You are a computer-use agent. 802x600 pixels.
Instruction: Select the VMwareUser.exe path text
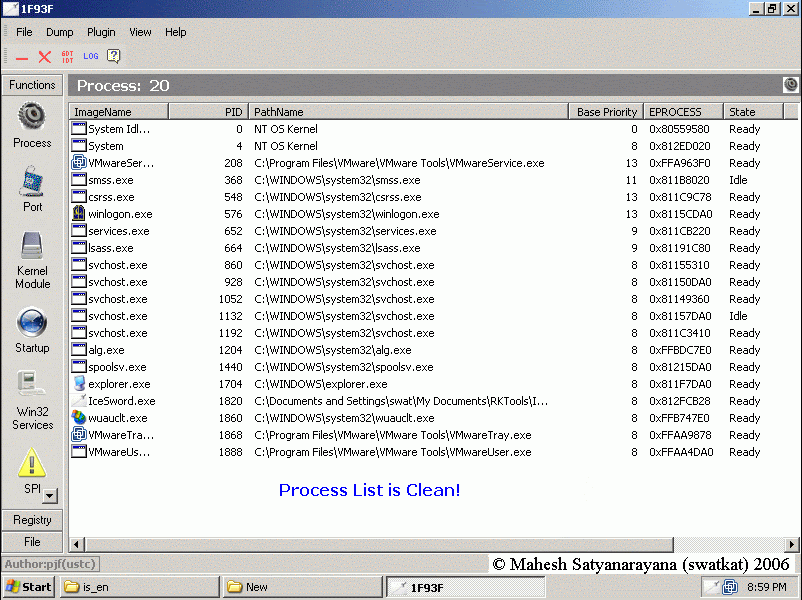(392, 452)
